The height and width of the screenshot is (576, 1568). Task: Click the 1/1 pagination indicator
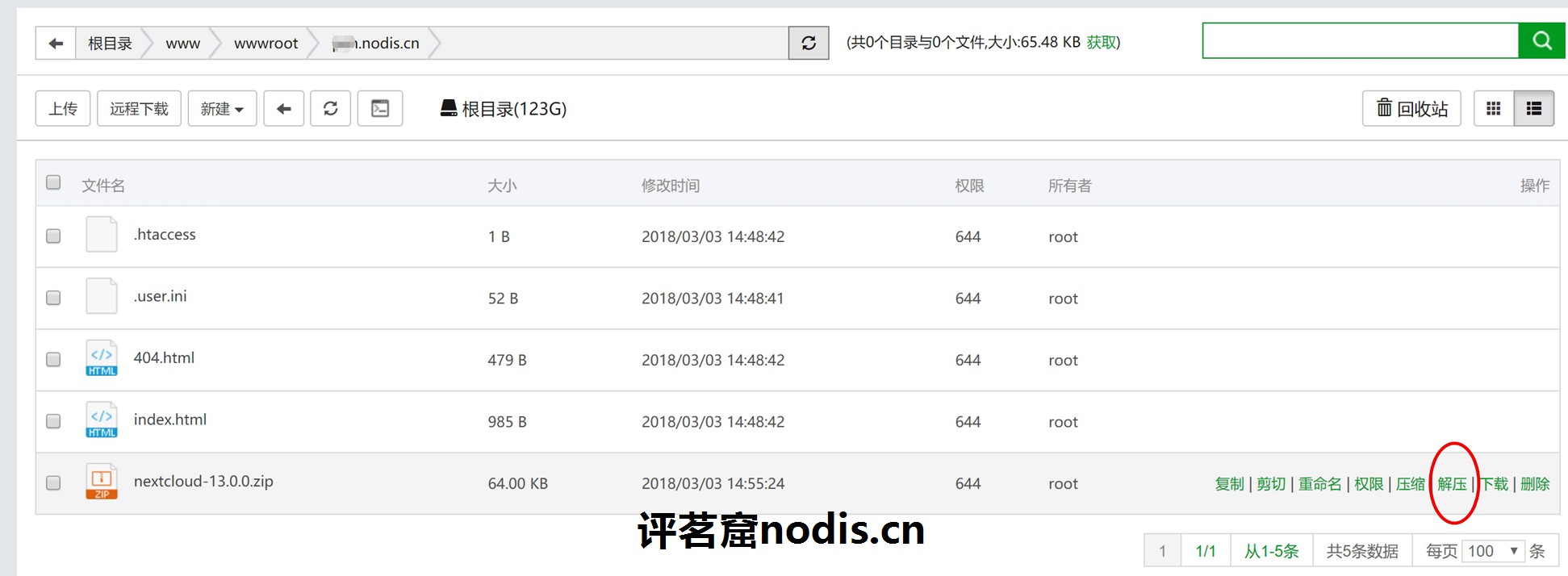click(x=1206, y=551)
